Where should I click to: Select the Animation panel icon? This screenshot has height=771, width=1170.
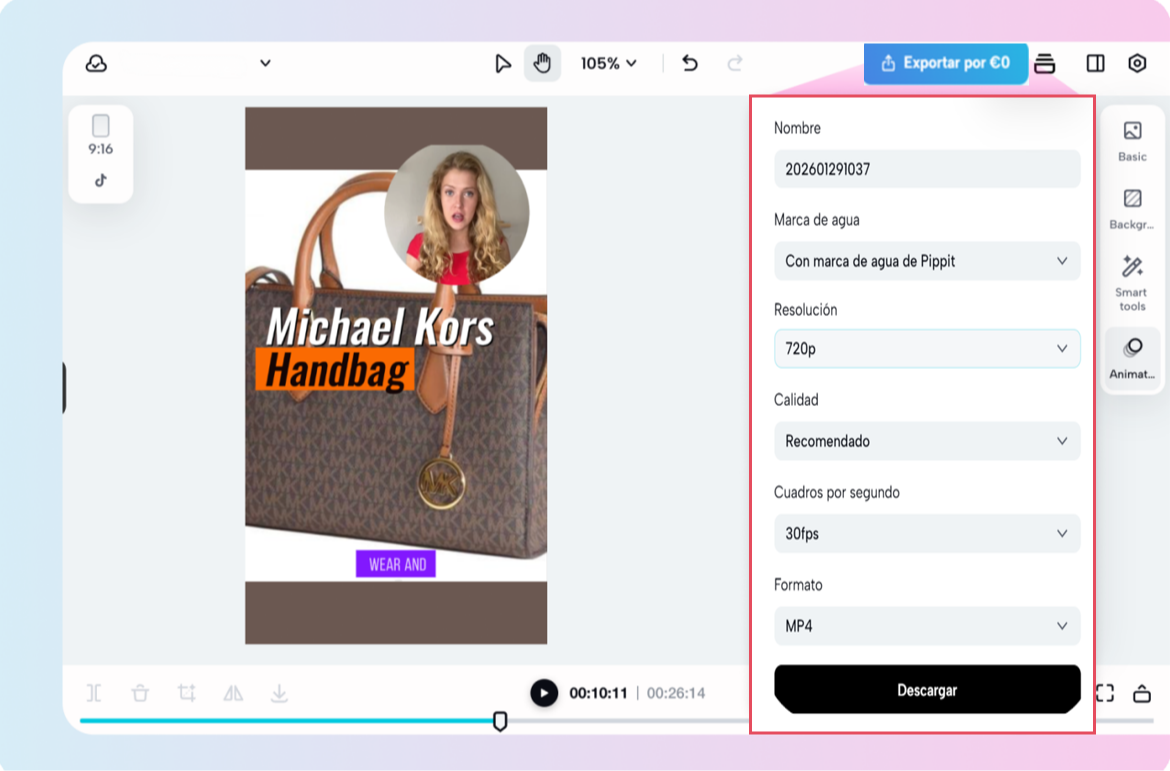pos(1132,357)
